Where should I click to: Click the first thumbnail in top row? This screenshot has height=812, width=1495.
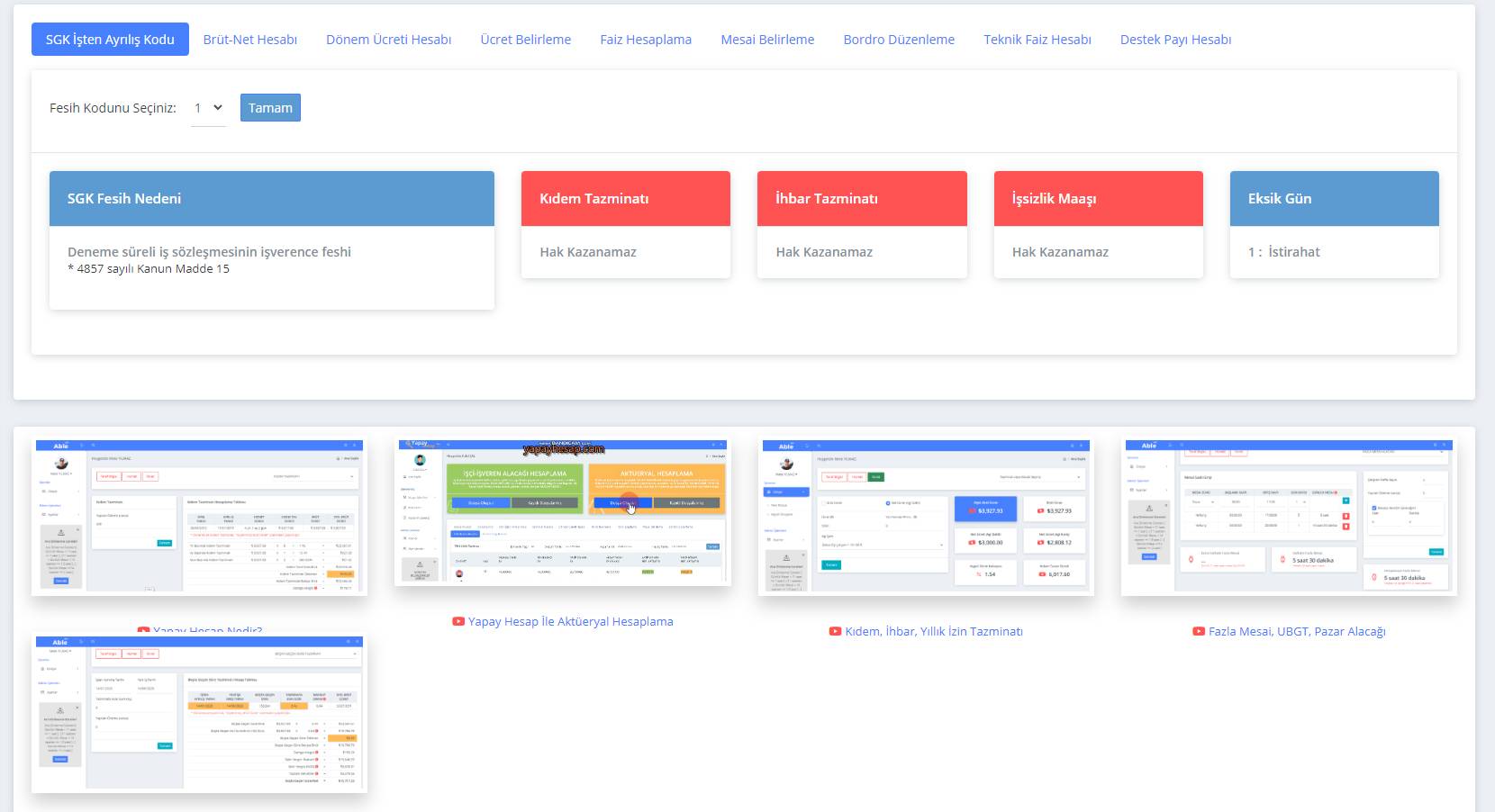click(199, 517)
